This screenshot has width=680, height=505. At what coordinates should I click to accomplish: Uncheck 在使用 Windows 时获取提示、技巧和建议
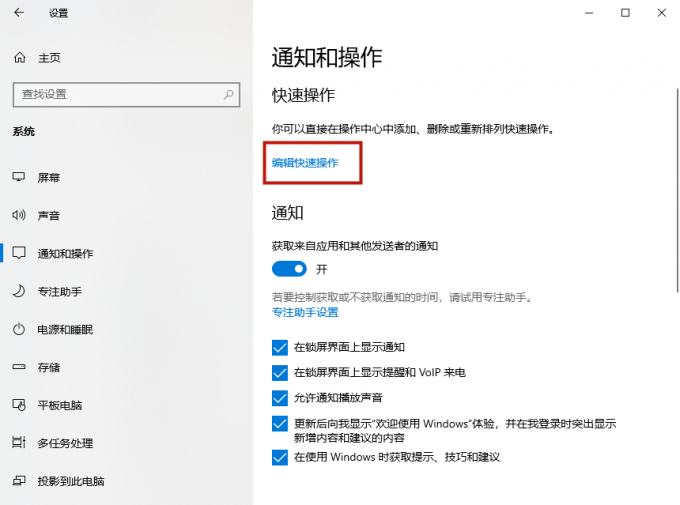pyautogui.click(x=280, y=457)
